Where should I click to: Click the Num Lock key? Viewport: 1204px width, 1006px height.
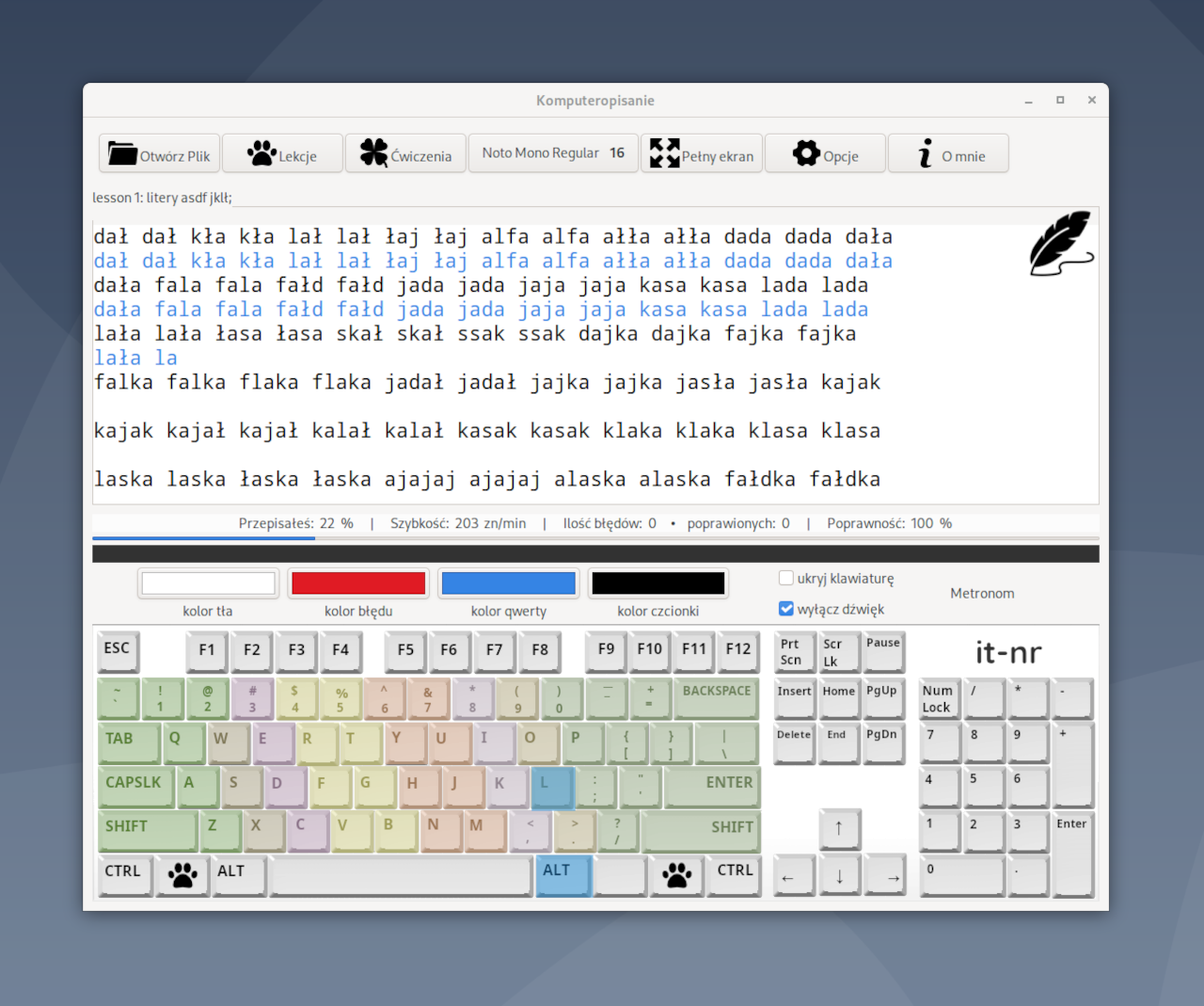click(x=940, y=698)
